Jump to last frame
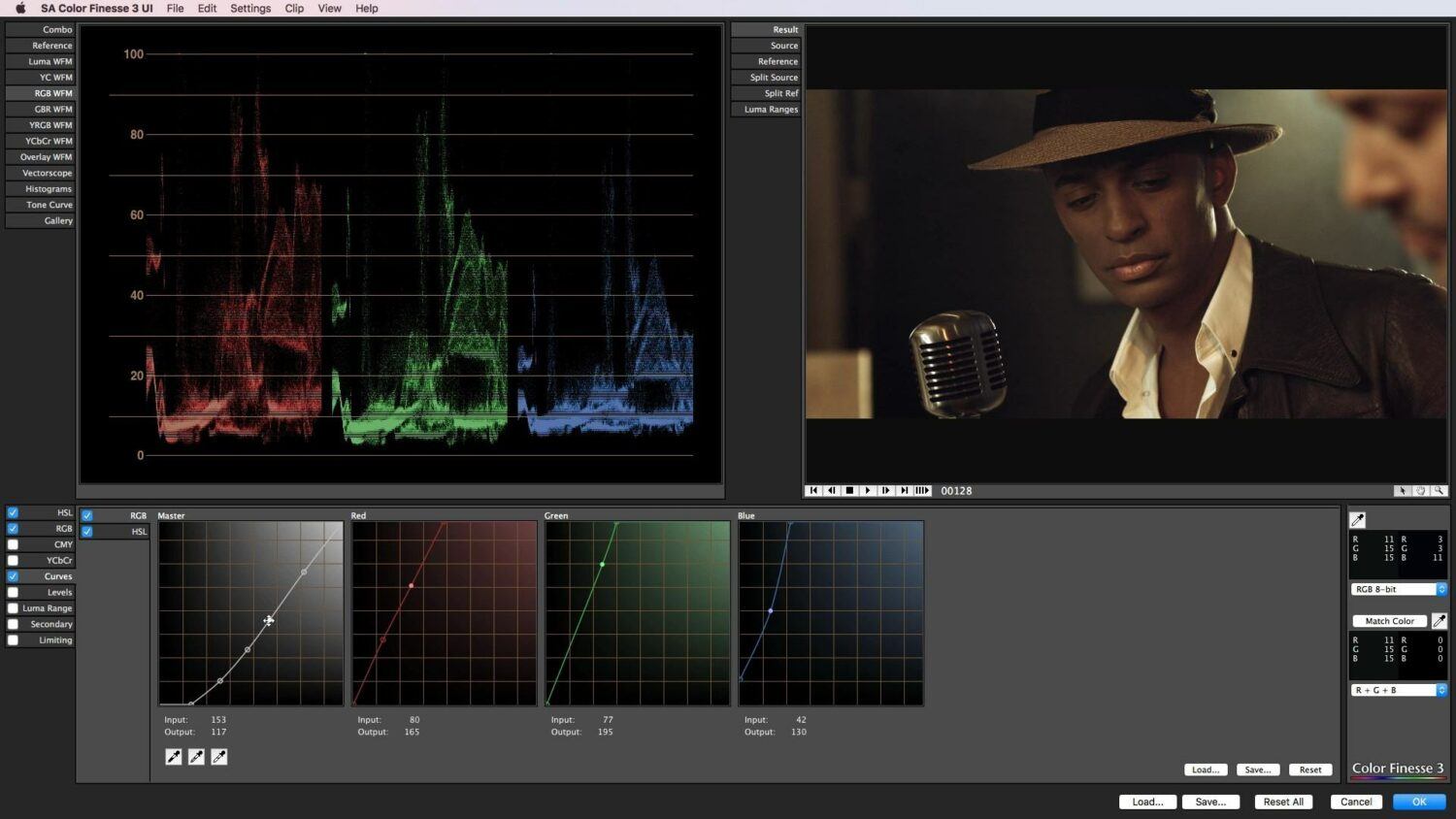Image resolution: width=1456 pixels, height=819 pixels. click(x=904, y=490)
